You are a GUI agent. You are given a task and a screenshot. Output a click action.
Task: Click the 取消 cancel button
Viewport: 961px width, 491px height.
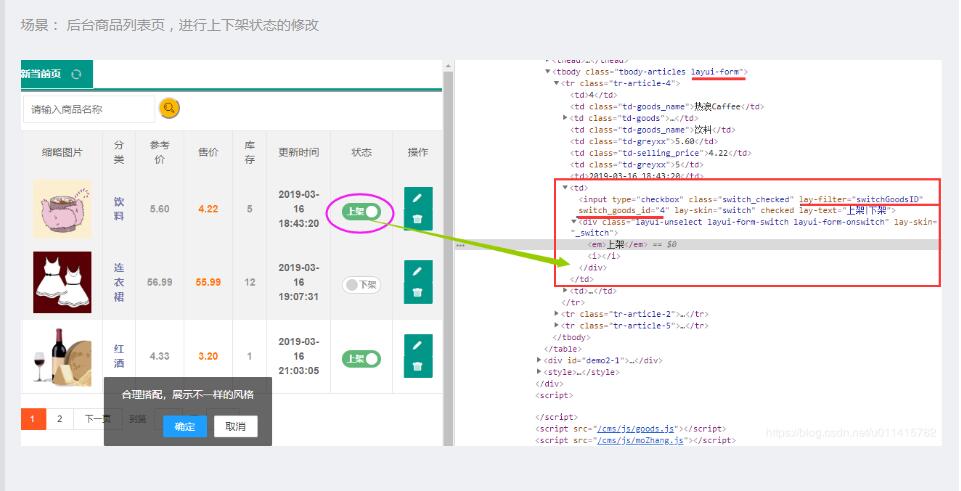click(235, 427)
